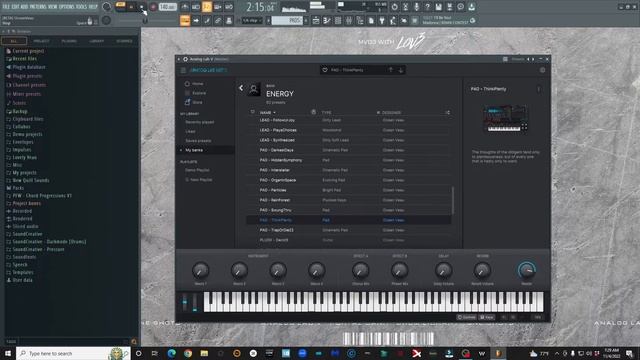The width and height of the screenshot is (640, 360).
Task: Open the playlist view icon
Action: tap(316, 20)
